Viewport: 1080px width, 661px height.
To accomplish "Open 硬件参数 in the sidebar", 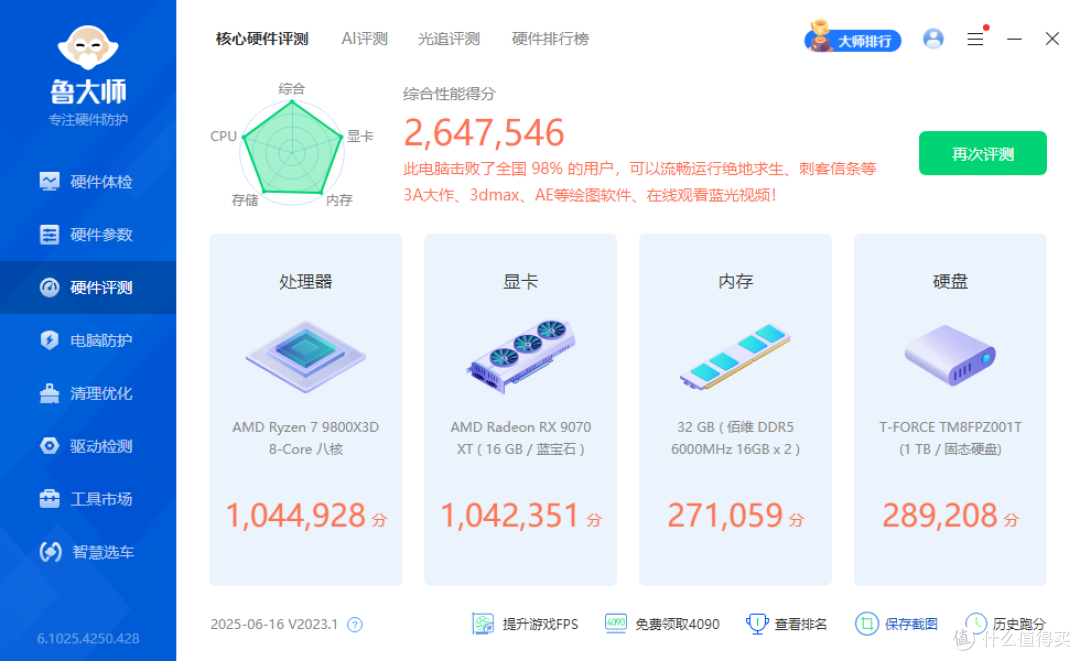I will coord(87,235).
